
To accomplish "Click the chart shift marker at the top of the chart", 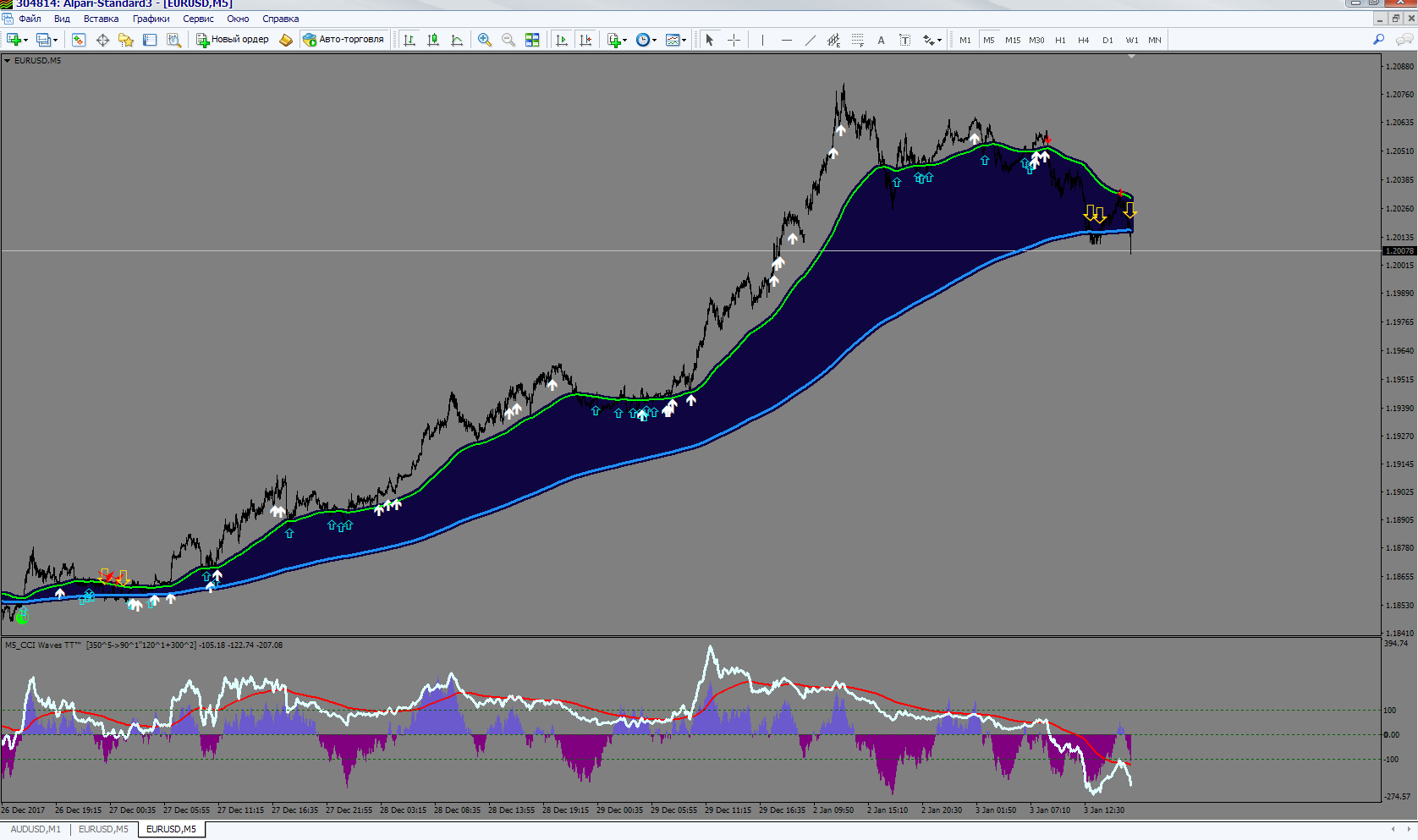I will pyautogui.click(x=1131, y=57).
